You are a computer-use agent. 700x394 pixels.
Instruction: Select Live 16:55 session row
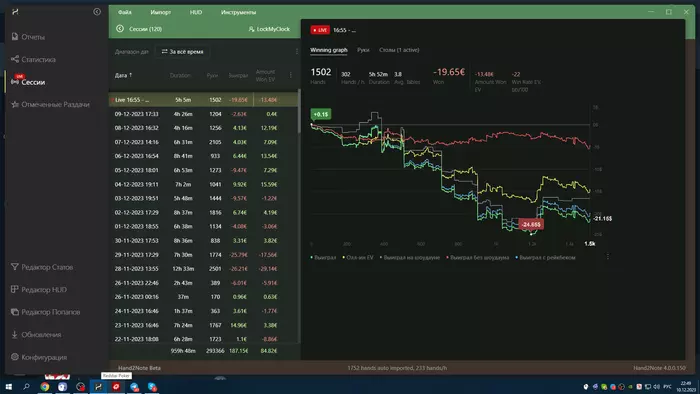tap(204, 100)
